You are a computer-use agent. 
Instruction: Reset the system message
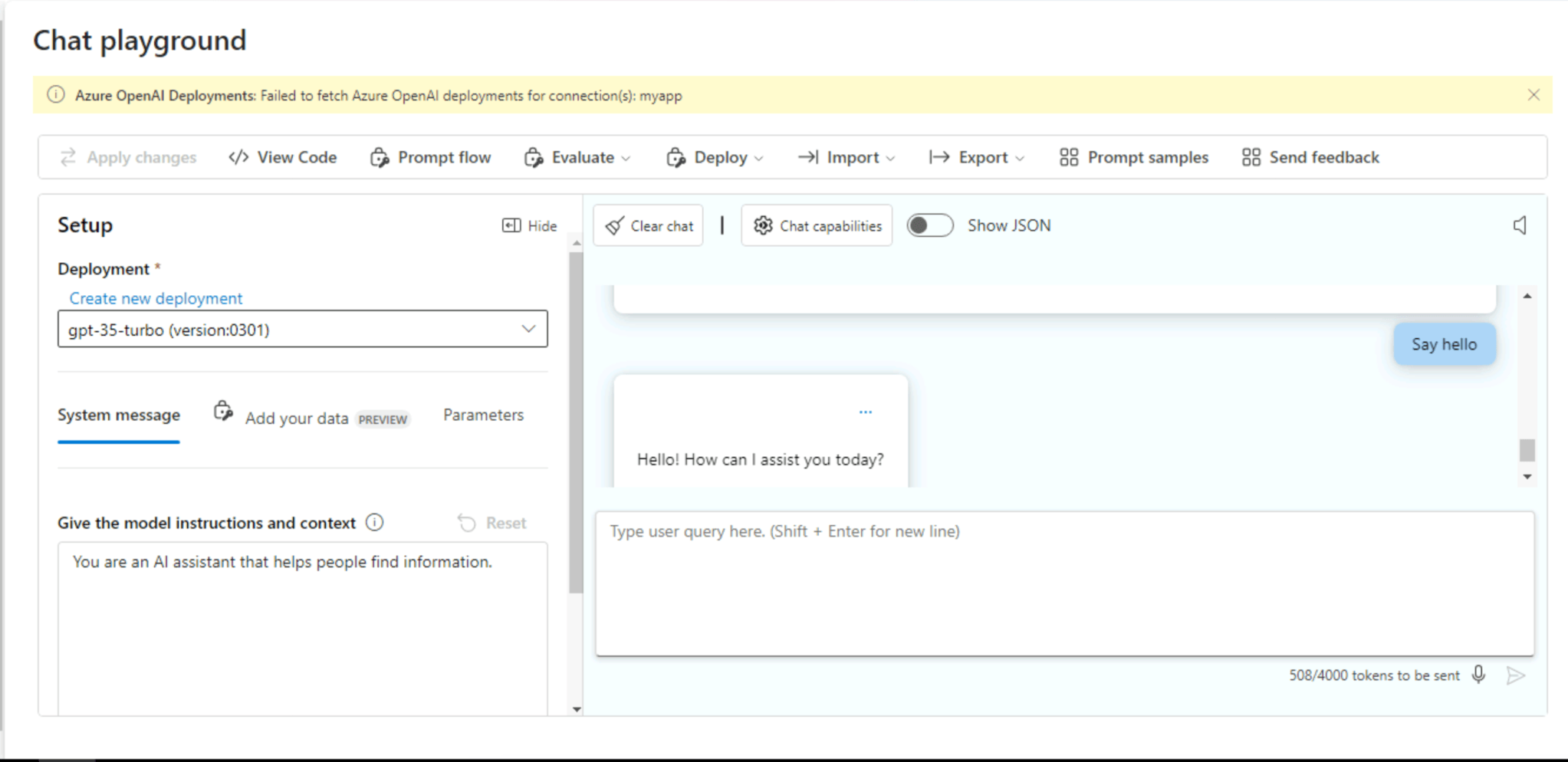point(492,523)
